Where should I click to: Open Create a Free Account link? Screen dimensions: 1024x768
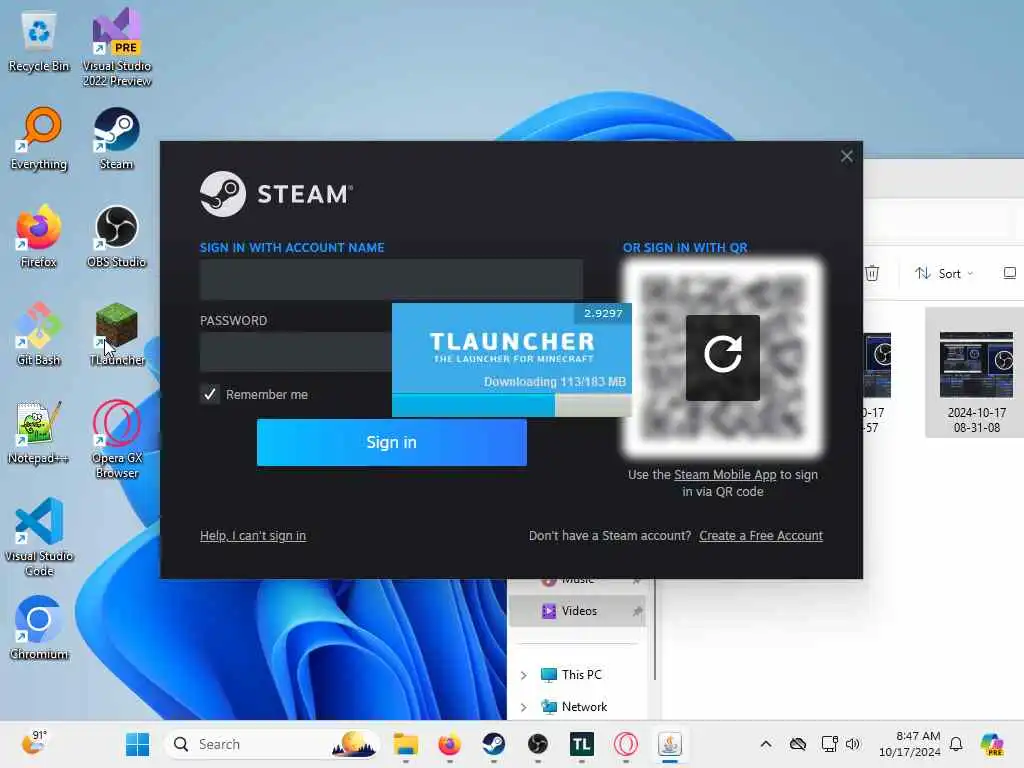pyautogui.click(x=761, y=536)
